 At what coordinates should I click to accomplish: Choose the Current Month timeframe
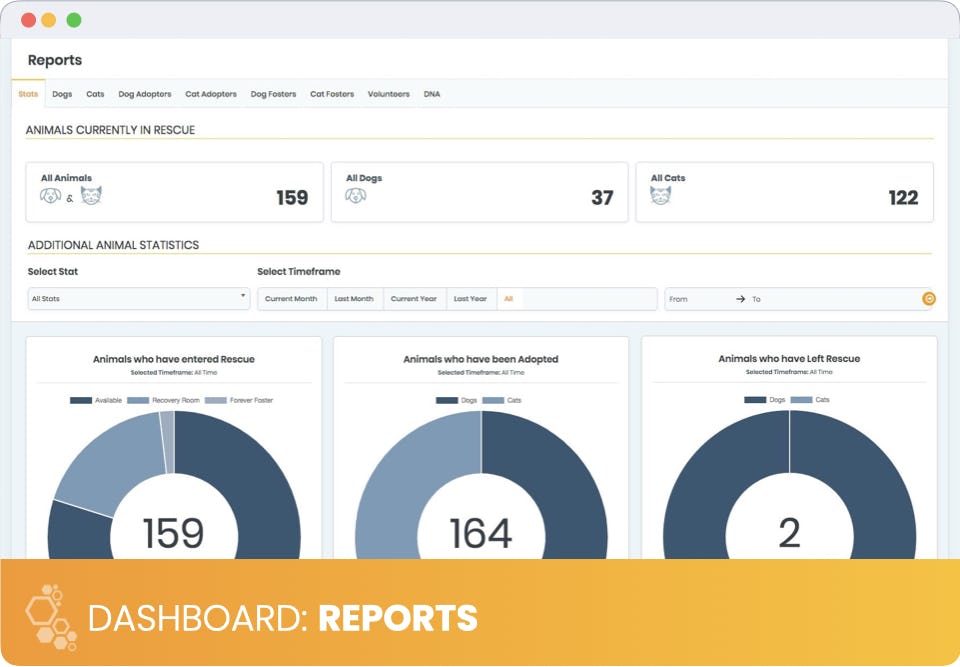[291, 299]
